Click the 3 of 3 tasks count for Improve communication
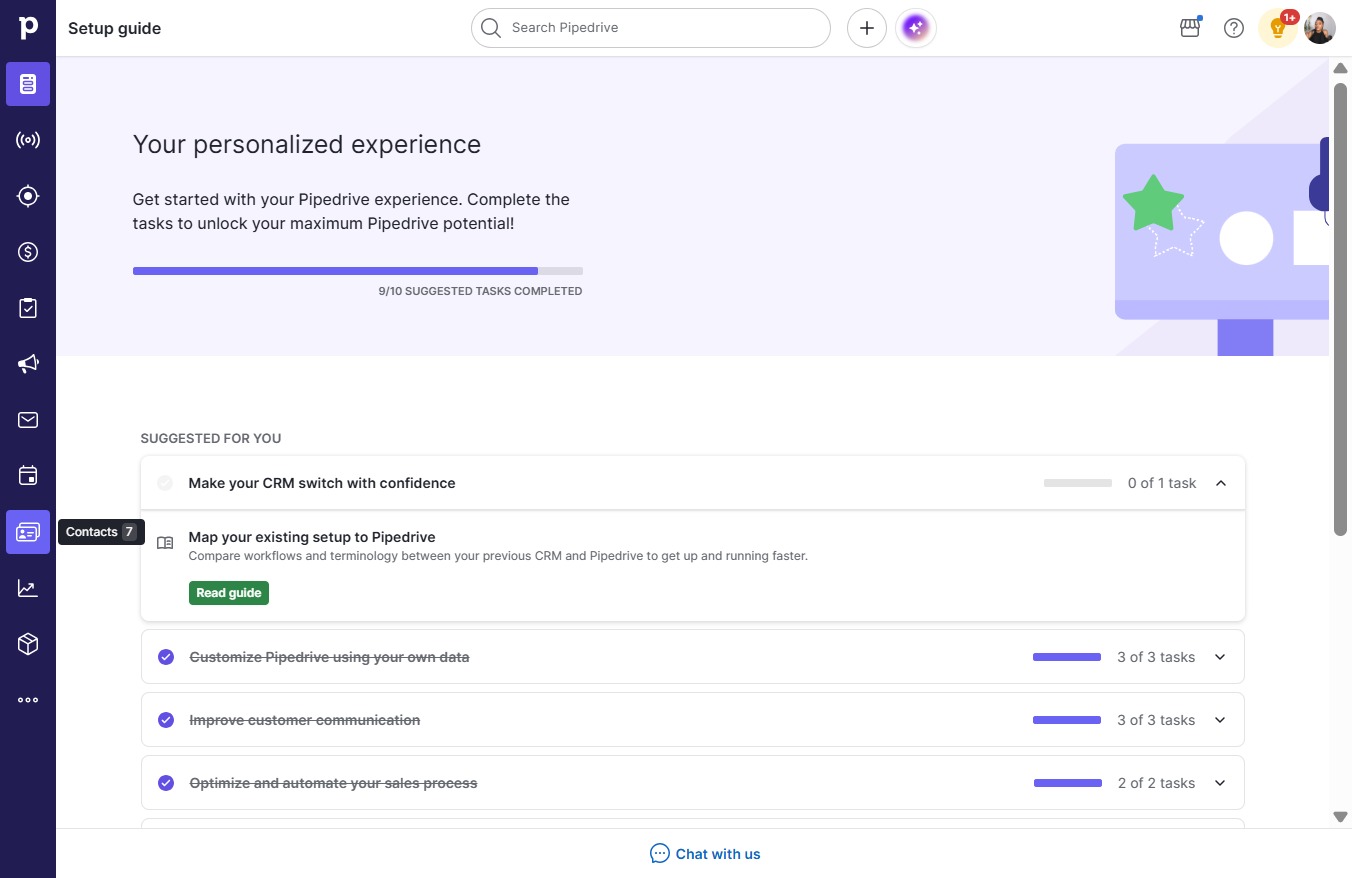This screenshot has height=878, width=1352. 1156,720
